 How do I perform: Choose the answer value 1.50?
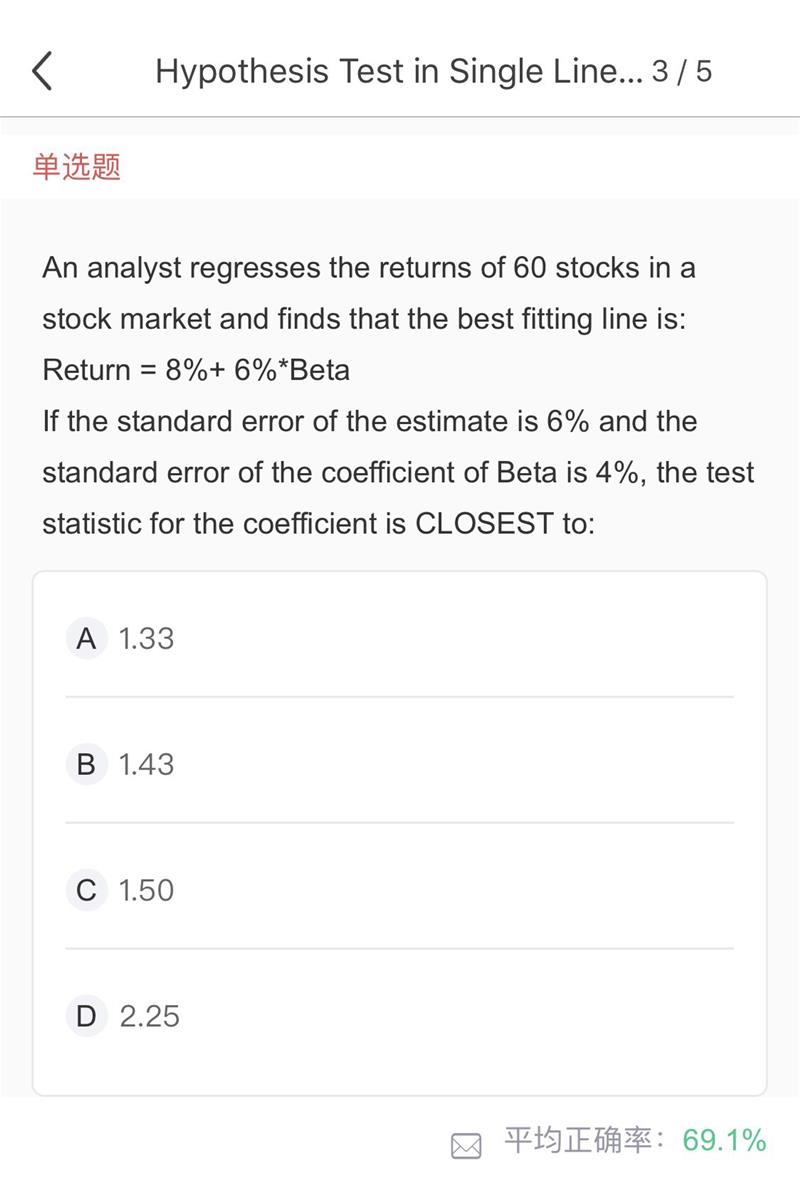click(x=147, y=890)
